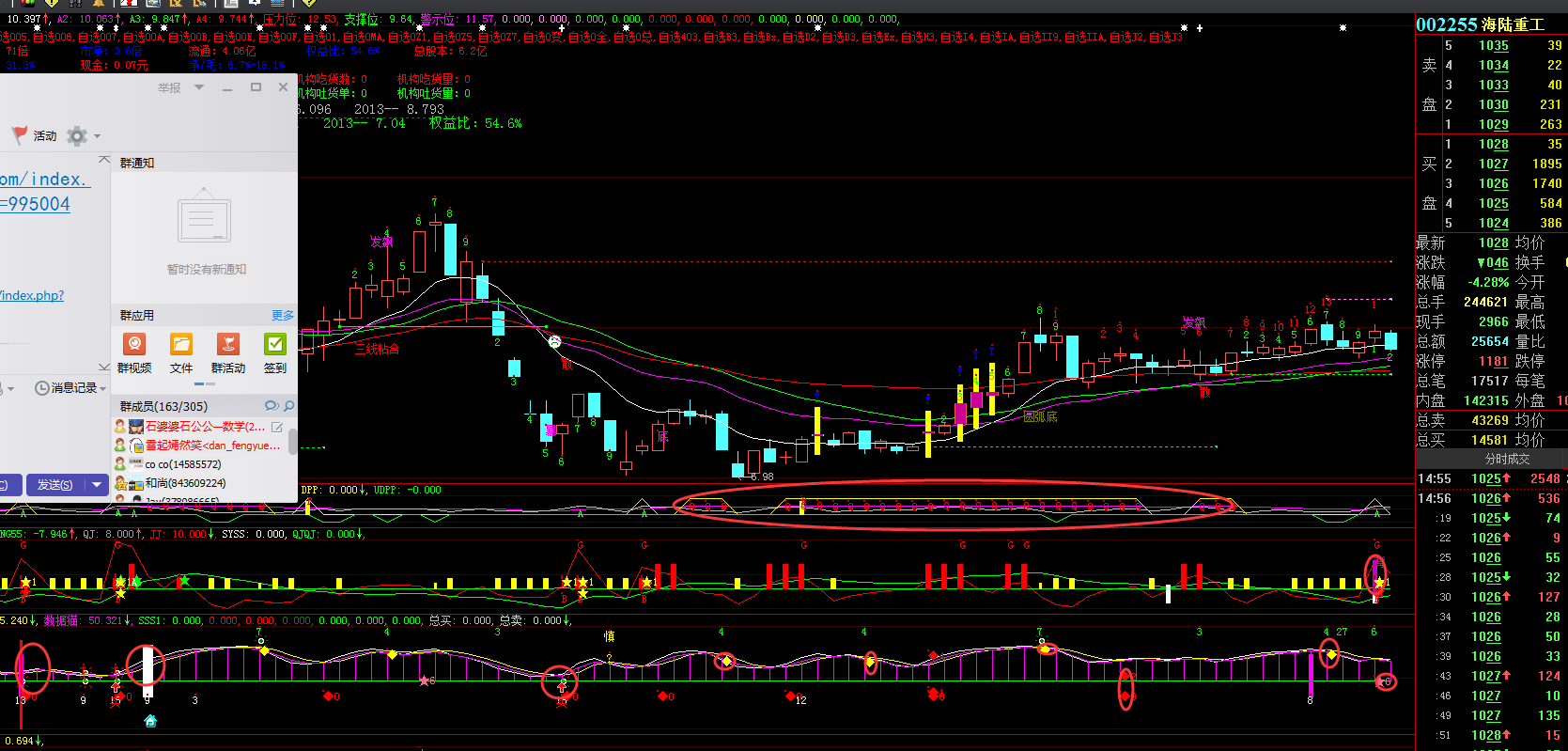Click stock code 002255 海陆重工 title

pyautogui.click(x=1480, y=24)
